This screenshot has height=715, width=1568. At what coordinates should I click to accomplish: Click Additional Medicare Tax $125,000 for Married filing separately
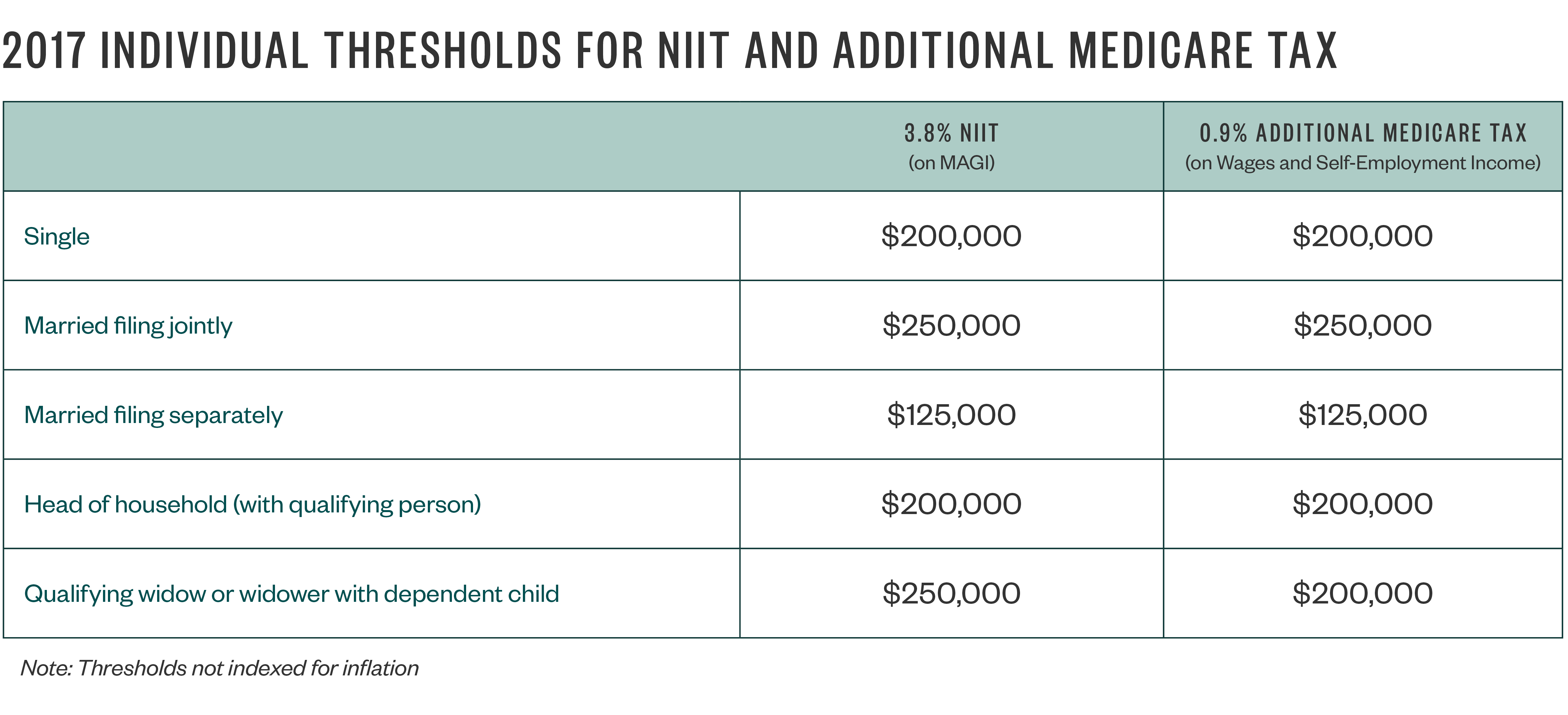point(1362,415)
